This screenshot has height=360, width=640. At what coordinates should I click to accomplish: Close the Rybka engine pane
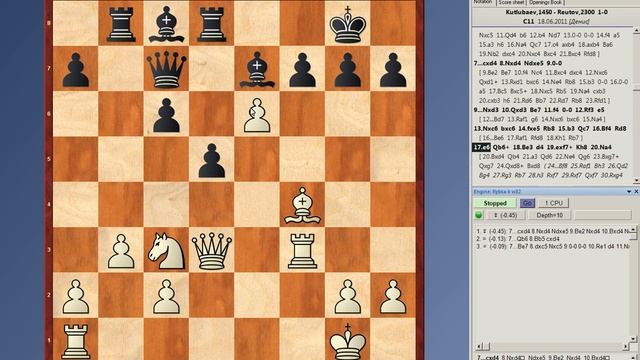[636, 191]
